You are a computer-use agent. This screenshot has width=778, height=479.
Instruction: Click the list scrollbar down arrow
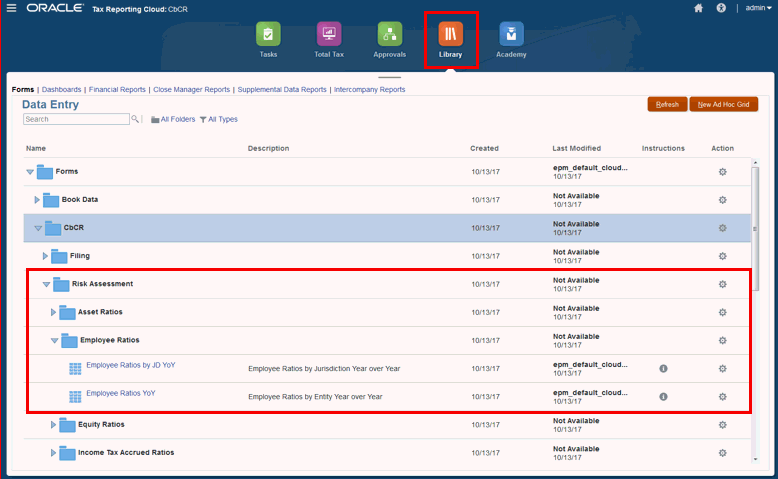click(x=755, y=459)
